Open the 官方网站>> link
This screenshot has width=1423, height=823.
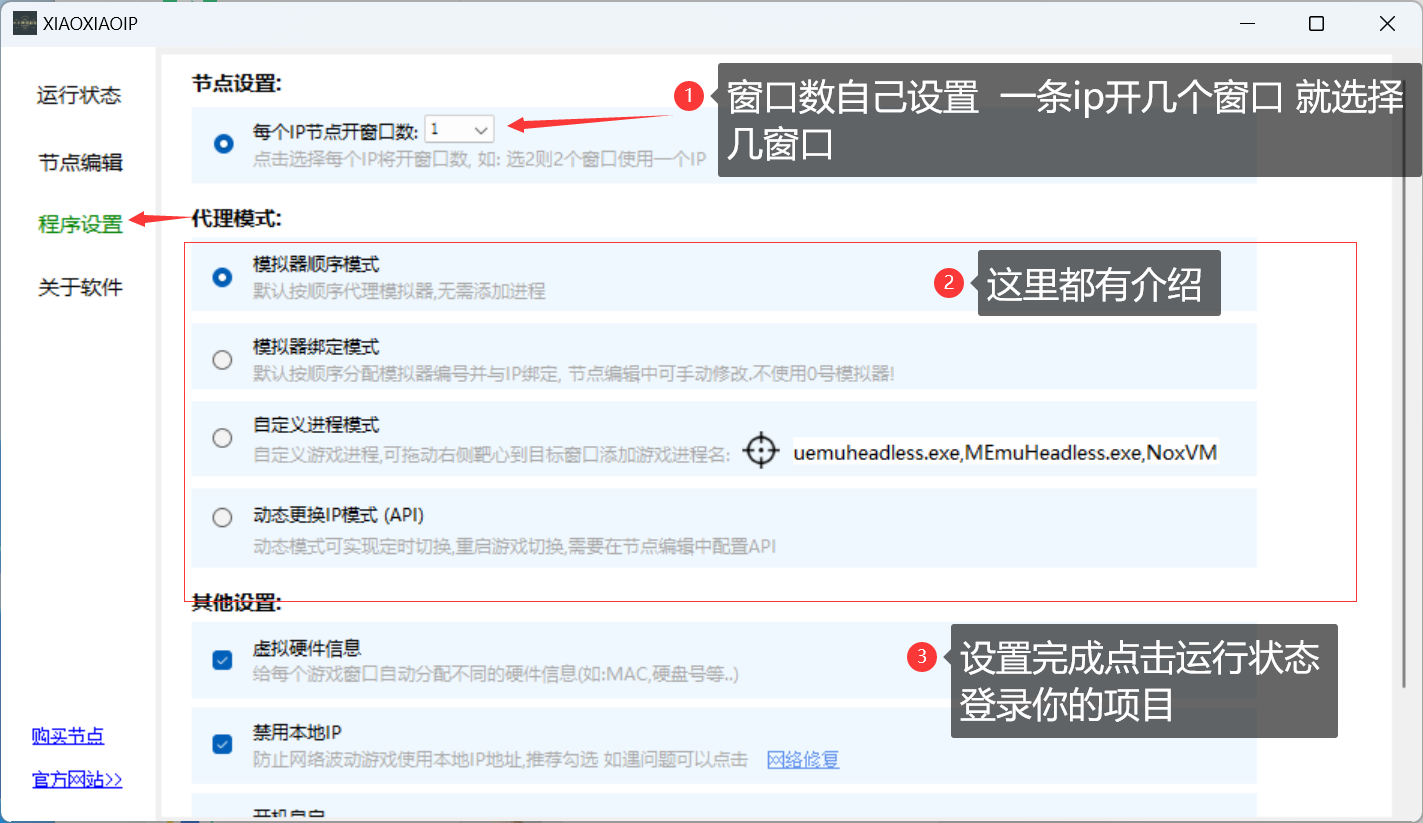click(x=77, y=780)
